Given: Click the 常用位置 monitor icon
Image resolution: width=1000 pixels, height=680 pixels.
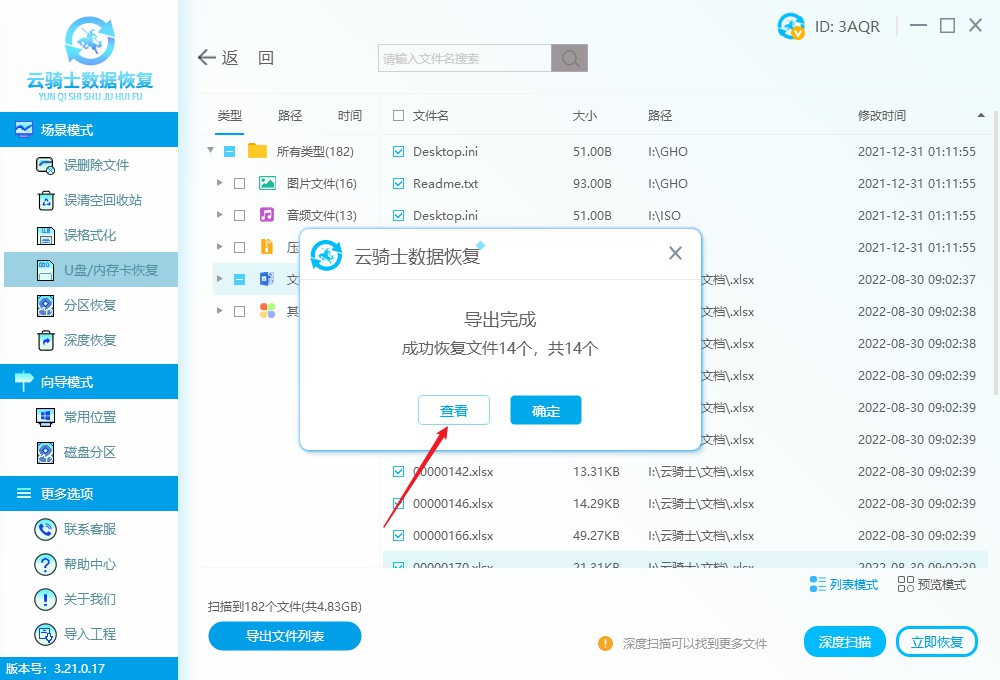Looking at the screenshot, I should click(45, 417).
